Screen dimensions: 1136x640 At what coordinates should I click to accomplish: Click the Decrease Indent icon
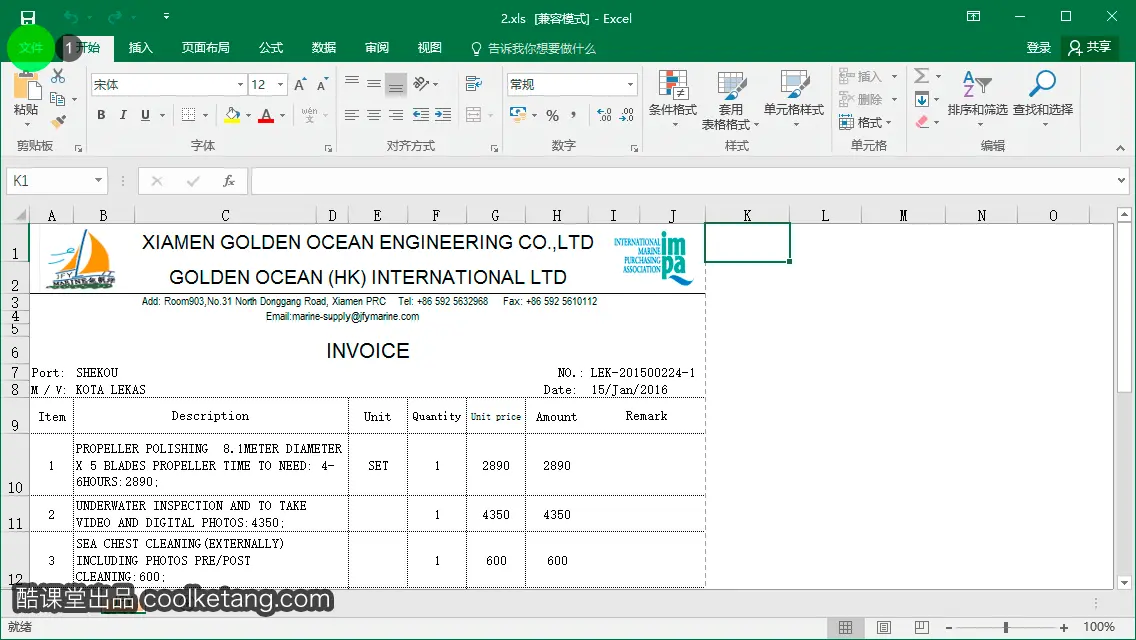tap(420, 115)
